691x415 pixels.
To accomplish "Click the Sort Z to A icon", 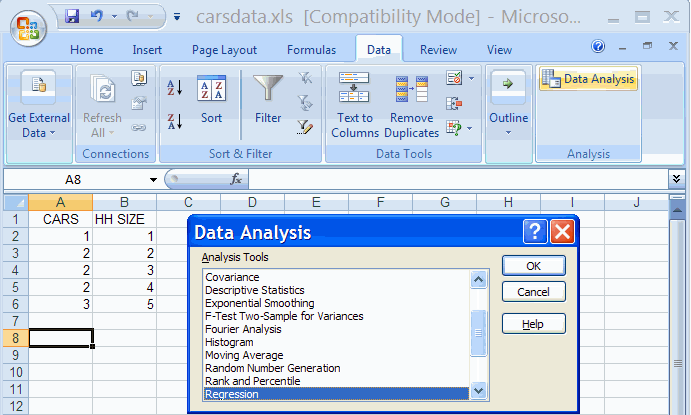I will [x=174, y=122].
